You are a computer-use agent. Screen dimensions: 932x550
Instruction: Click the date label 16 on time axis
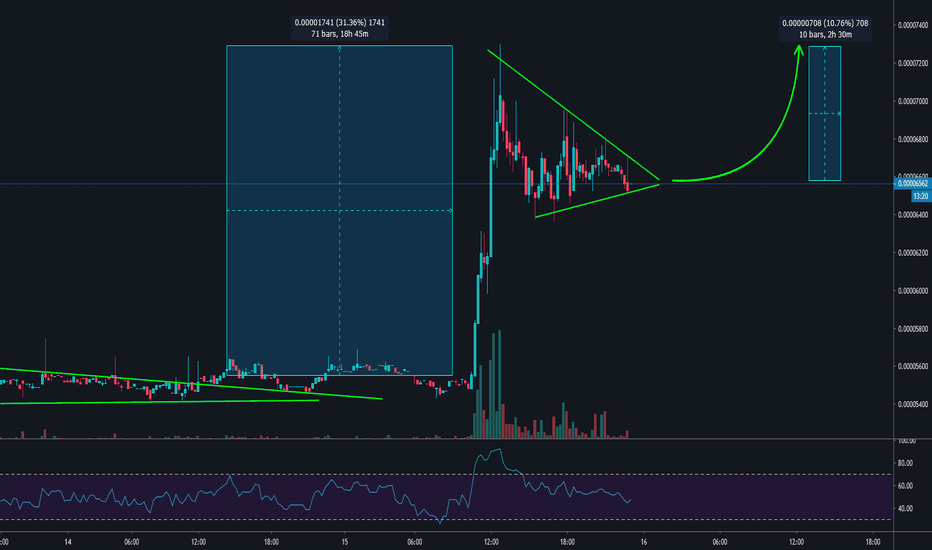tap(644, 542)
